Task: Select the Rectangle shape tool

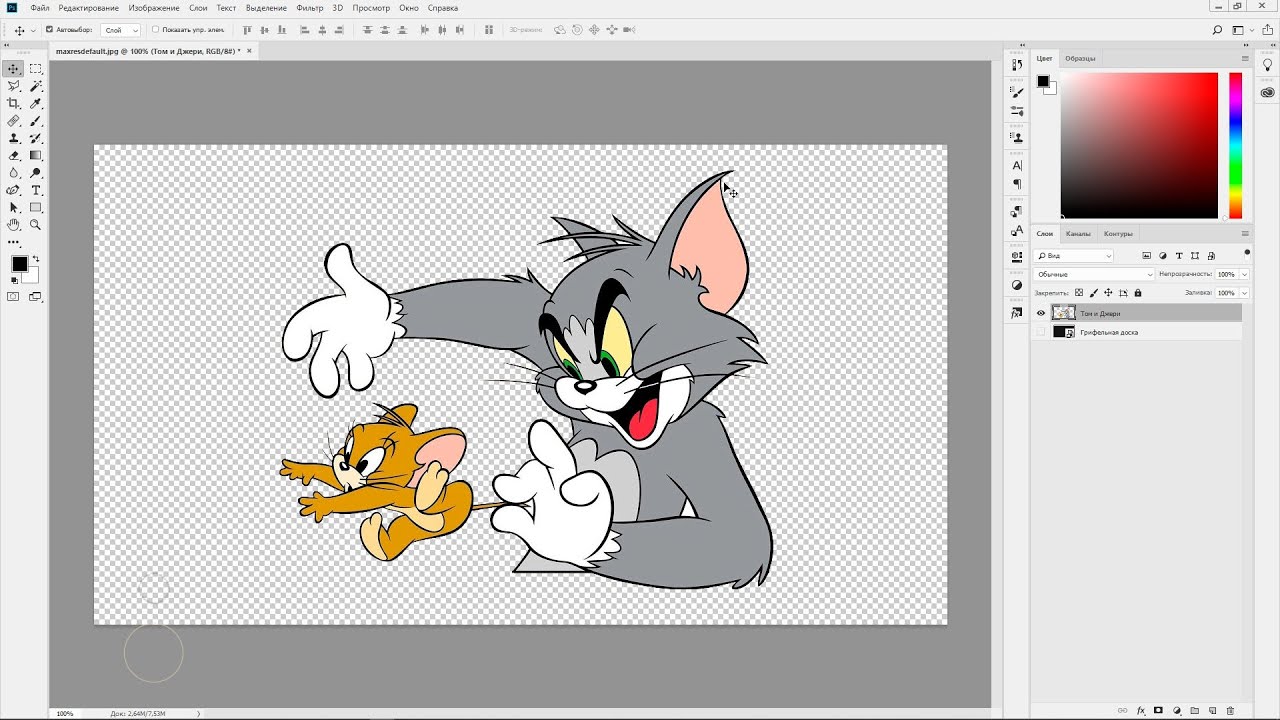Action: click(x=36, y=207)
